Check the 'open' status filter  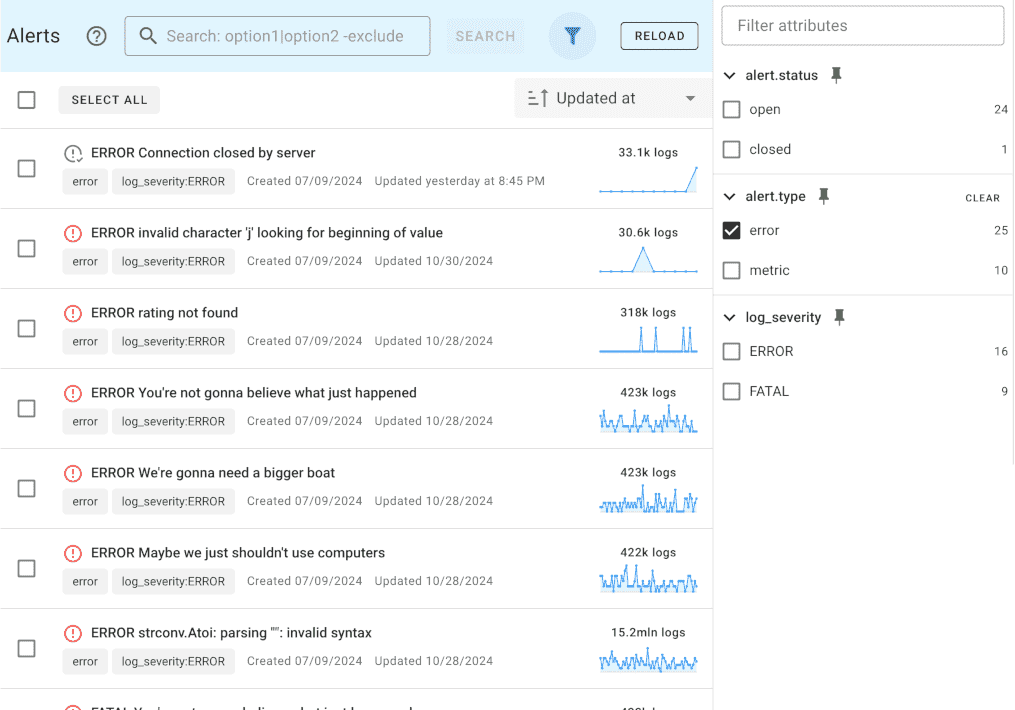point(731,109)
